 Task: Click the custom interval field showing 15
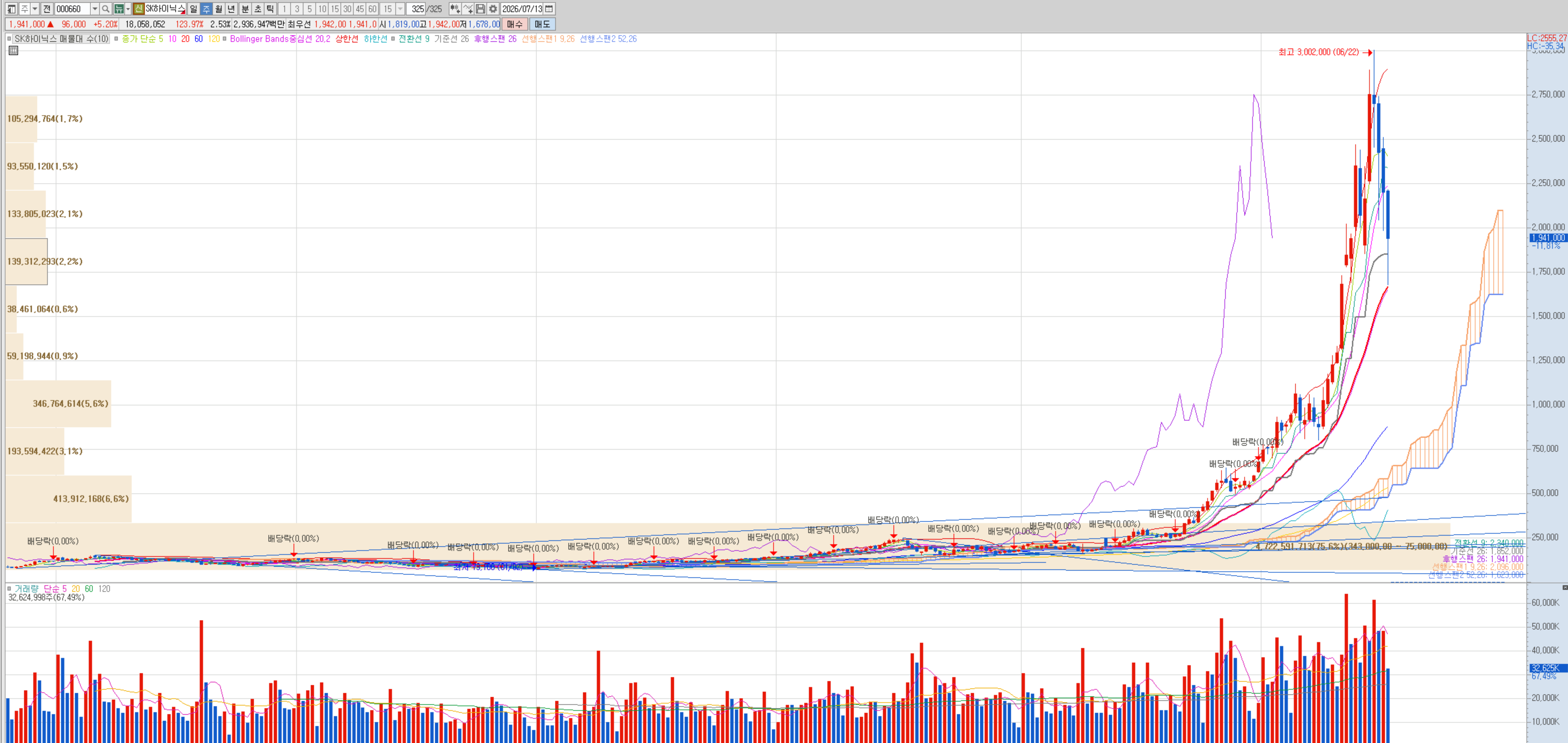click(x=388, y=9)
